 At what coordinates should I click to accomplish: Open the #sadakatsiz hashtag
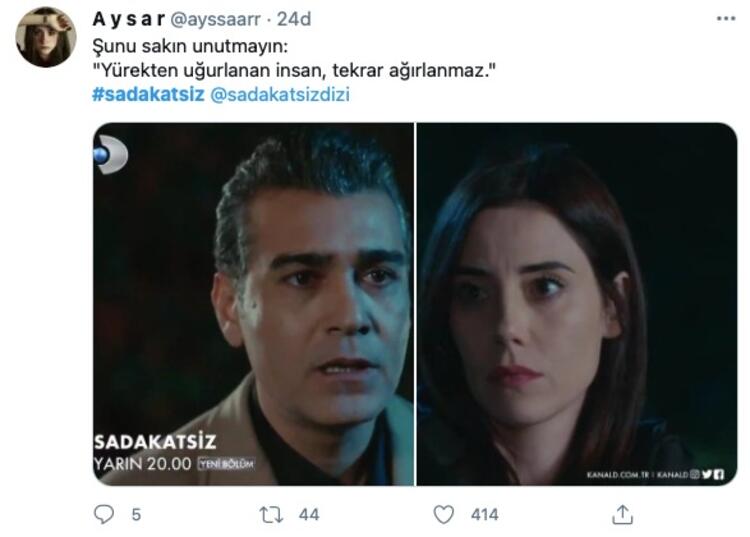[x=148, y=94]
